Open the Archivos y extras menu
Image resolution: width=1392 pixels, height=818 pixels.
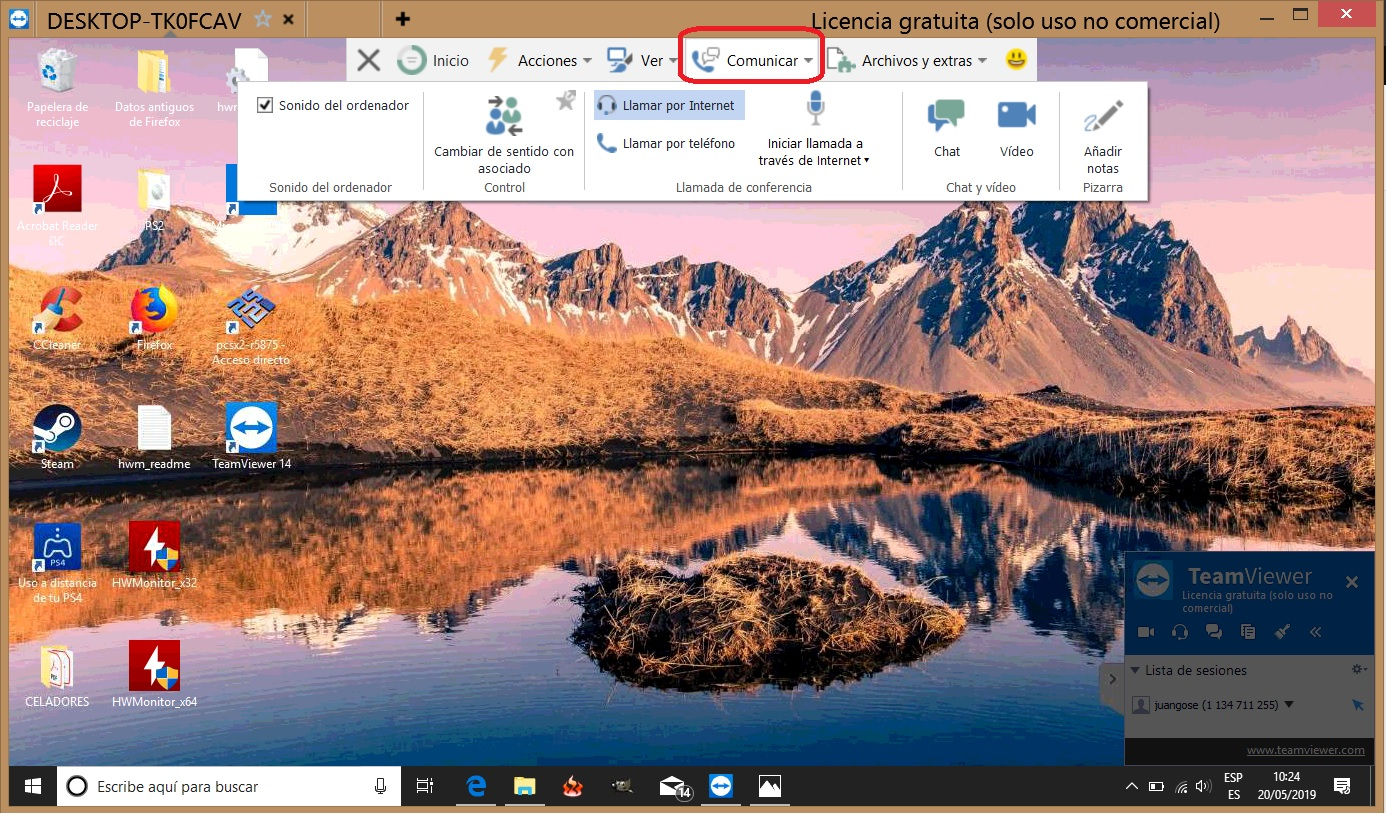(x=907, y=61)
